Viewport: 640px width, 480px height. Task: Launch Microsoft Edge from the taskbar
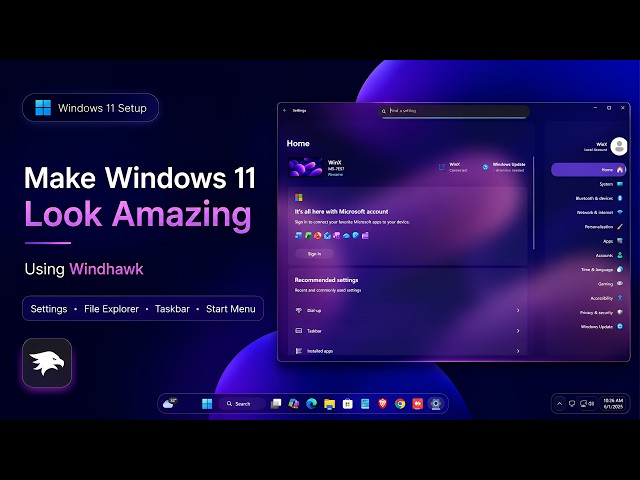[311, 404]
